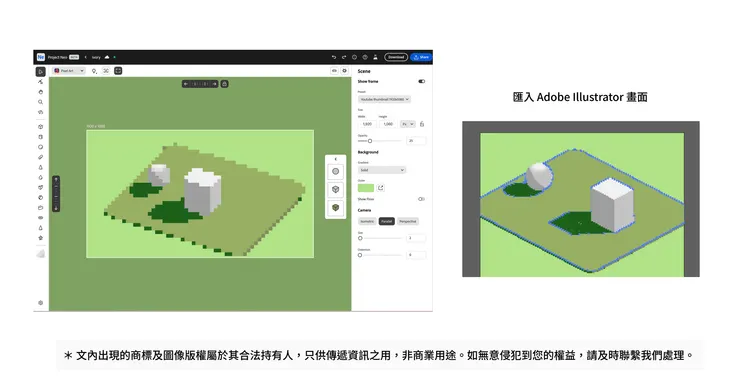Select the wireframe cube style thumbnail
The image size is (740, 385).
pyautogui.click(x=336, y=190)
